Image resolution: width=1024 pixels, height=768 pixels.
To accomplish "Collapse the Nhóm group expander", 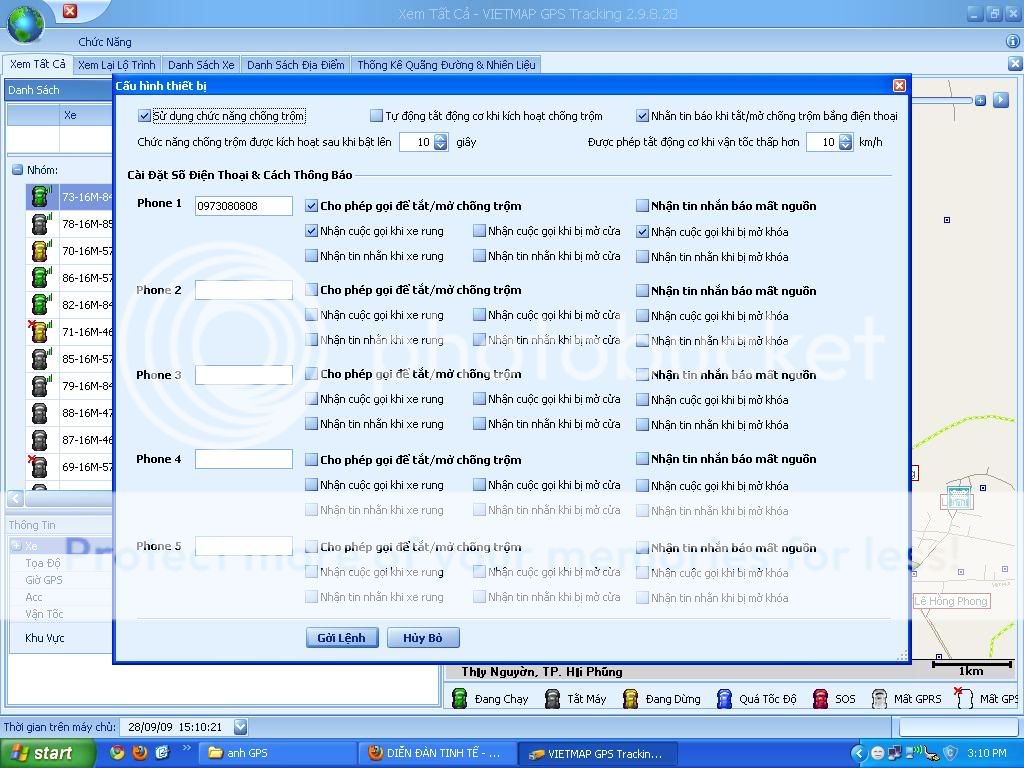I will [18, 170].
